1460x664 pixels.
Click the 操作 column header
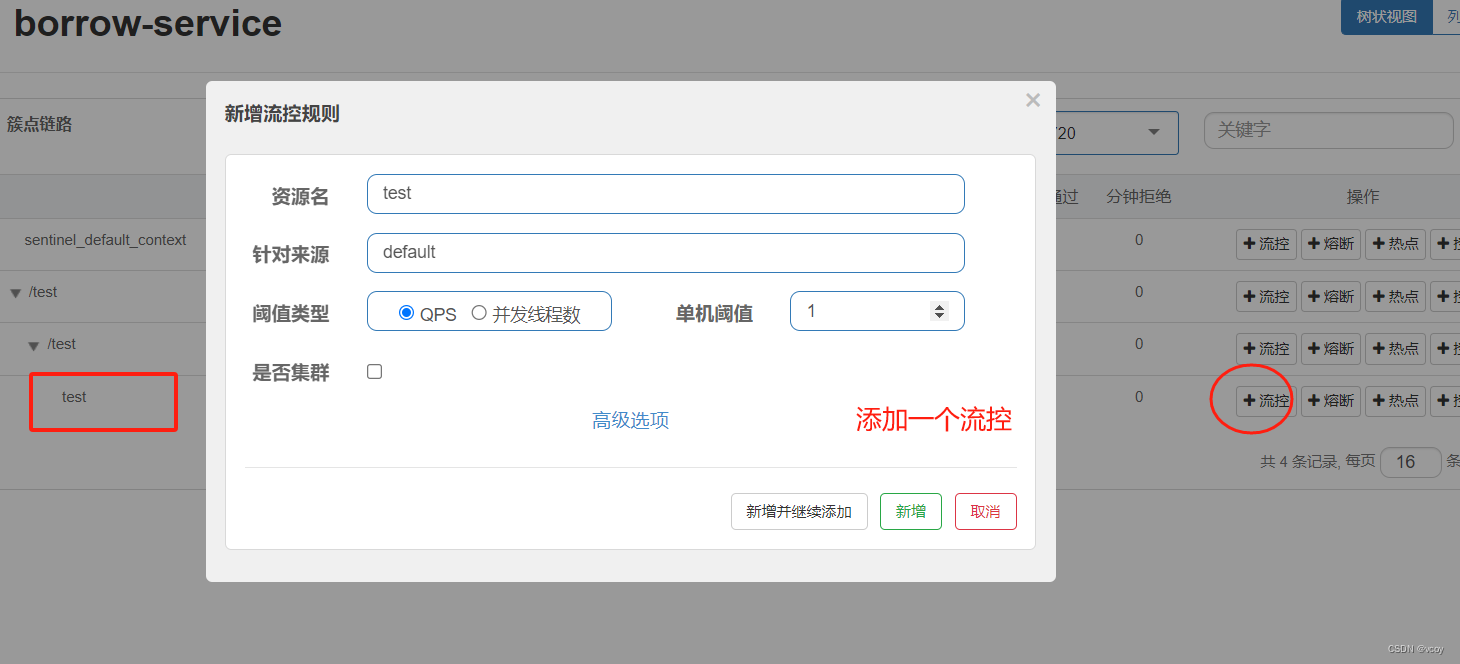click(x=1362, y=197)
